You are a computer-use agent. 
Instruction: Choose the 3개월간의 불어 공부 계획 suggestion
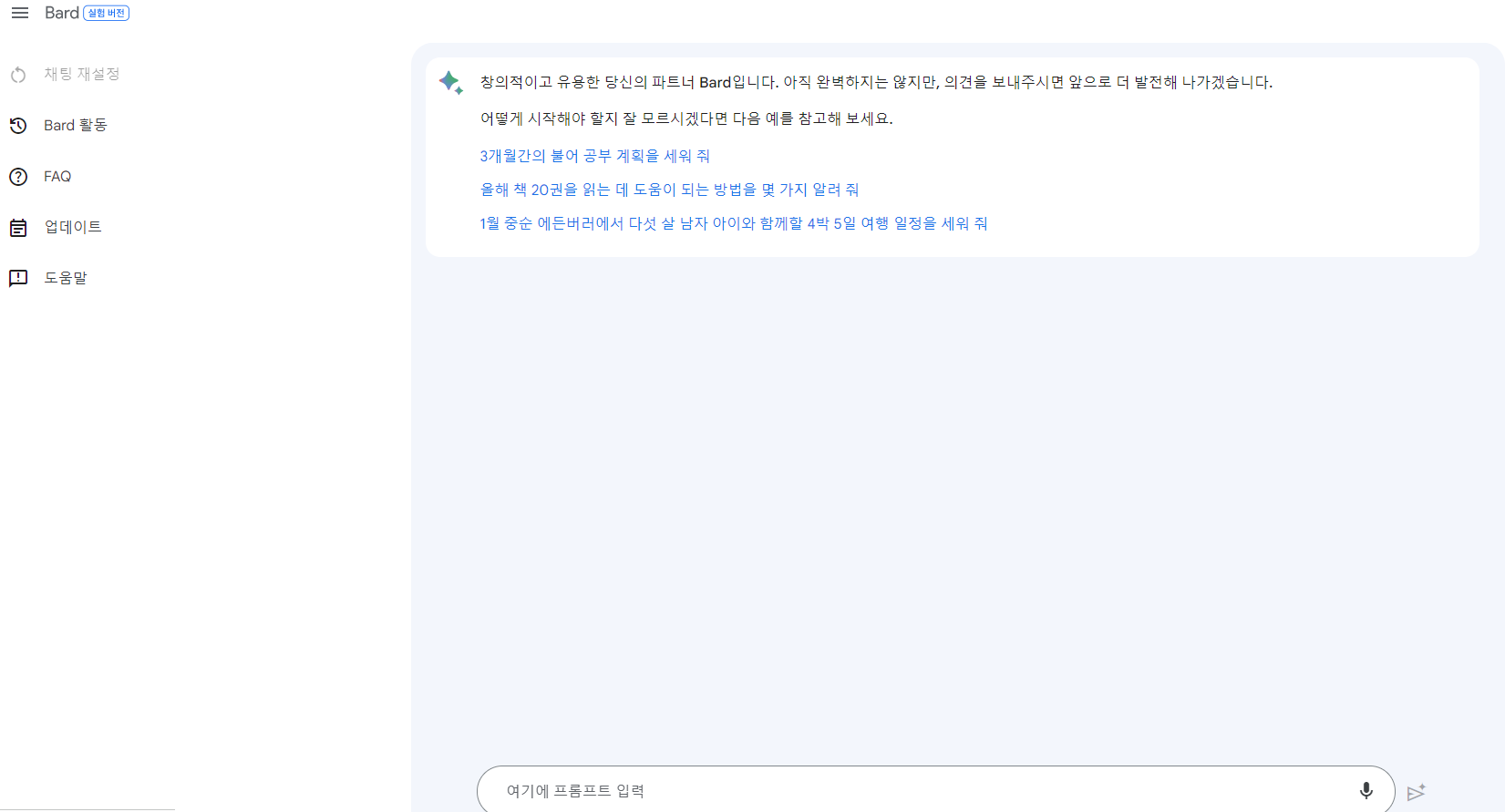[x=594, y=156]
